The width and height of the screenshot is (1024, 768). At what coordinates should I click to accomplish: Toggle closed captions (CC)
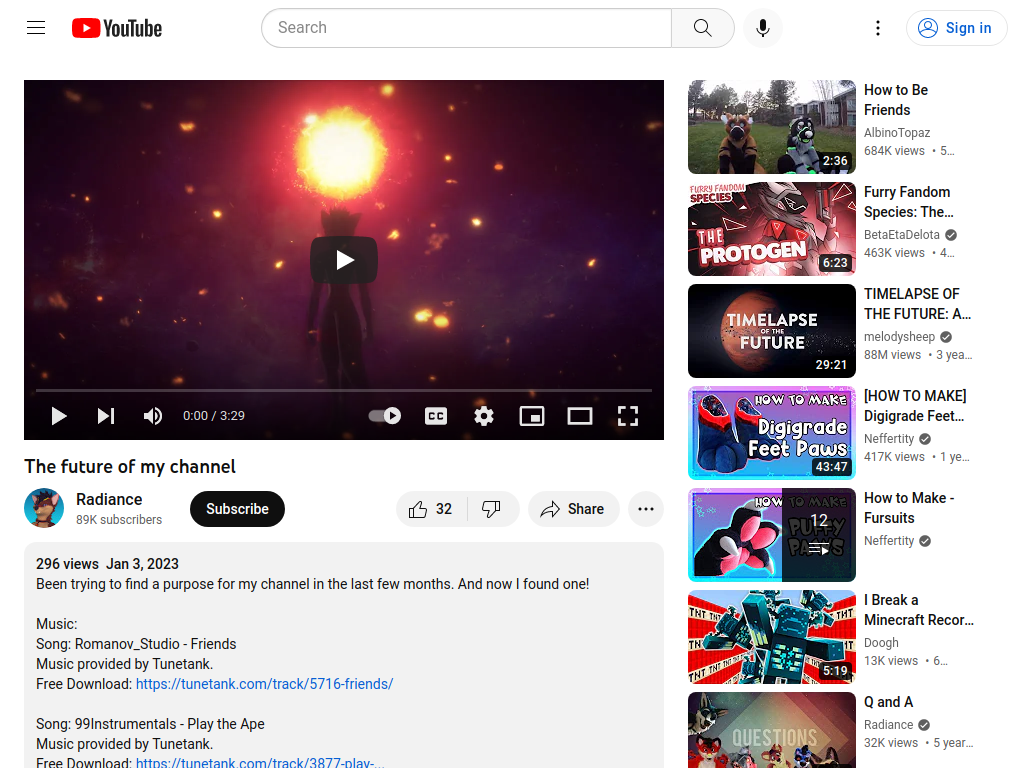[x=436, y=416]
